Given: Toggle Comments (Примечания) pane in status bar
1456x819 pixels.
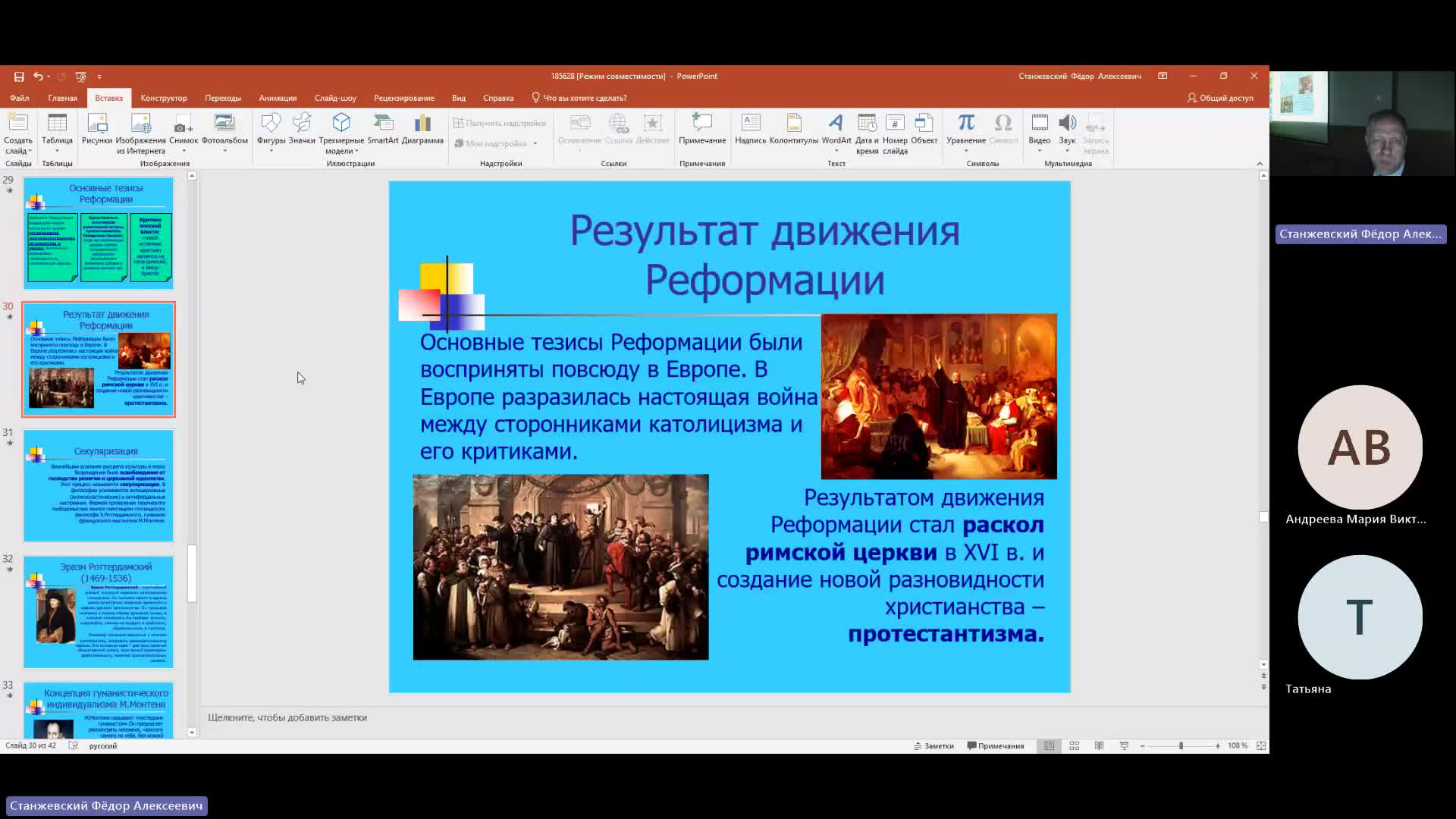Looking at the screenshot, I should [x=996, y=746].
